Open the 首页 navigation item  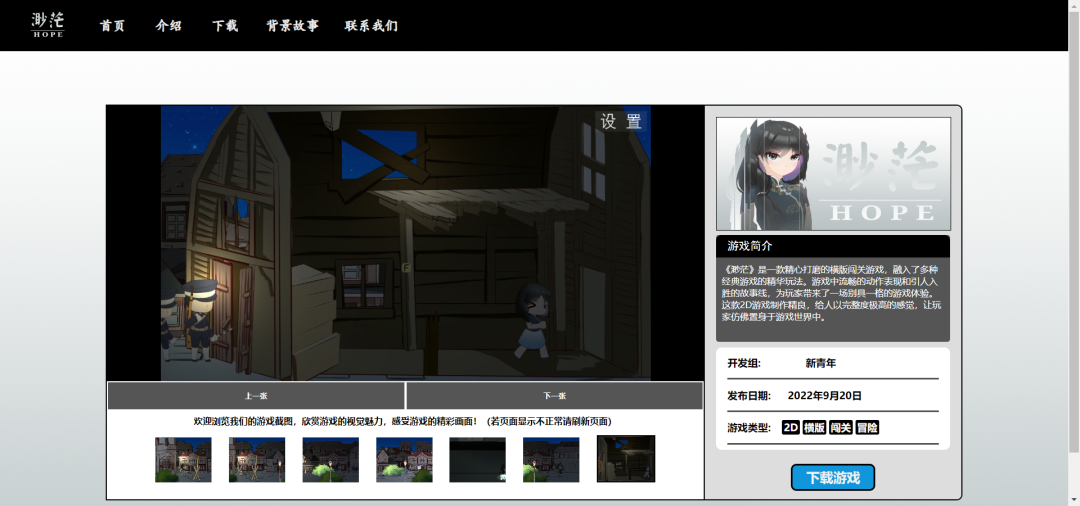(x=112, y=26)
